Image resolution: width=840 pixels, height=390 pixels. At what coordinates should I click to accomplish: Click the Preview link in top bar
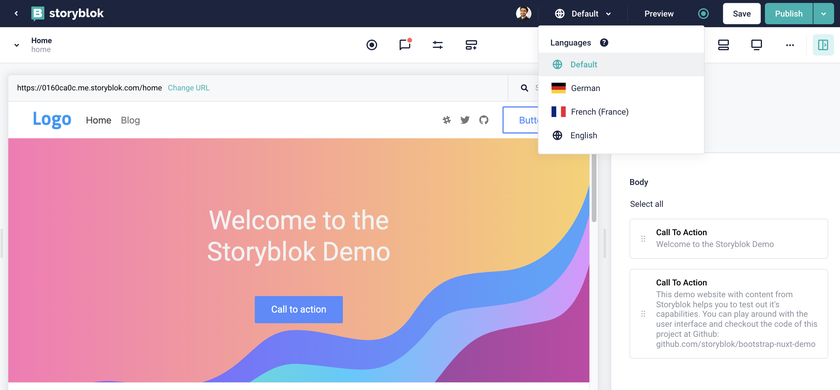click(659, 14)
